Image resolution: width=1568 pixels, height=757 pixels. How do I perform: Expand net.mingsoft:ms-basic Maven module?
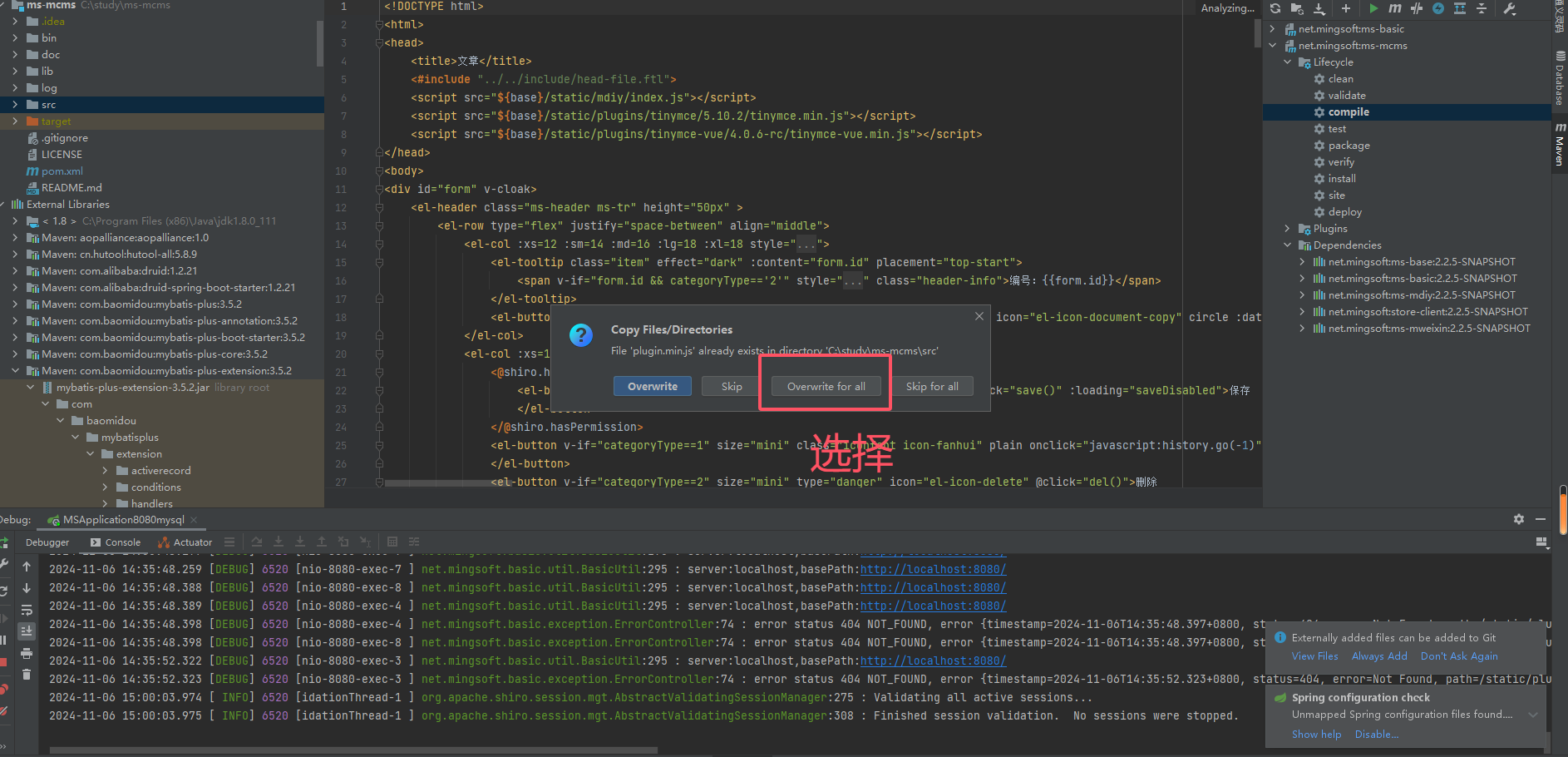[1272, 29]
